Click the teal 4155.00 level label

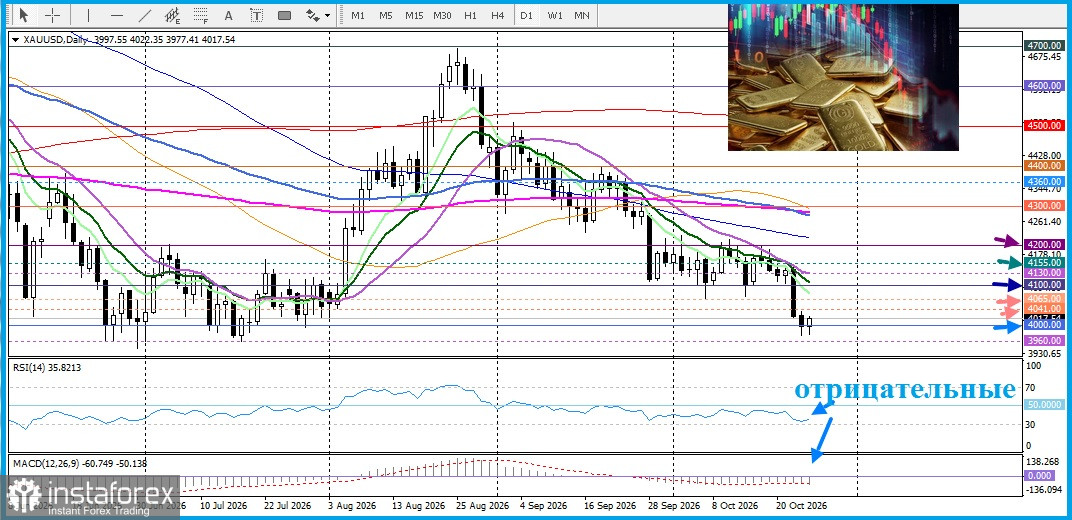(x=1044, y=262)
